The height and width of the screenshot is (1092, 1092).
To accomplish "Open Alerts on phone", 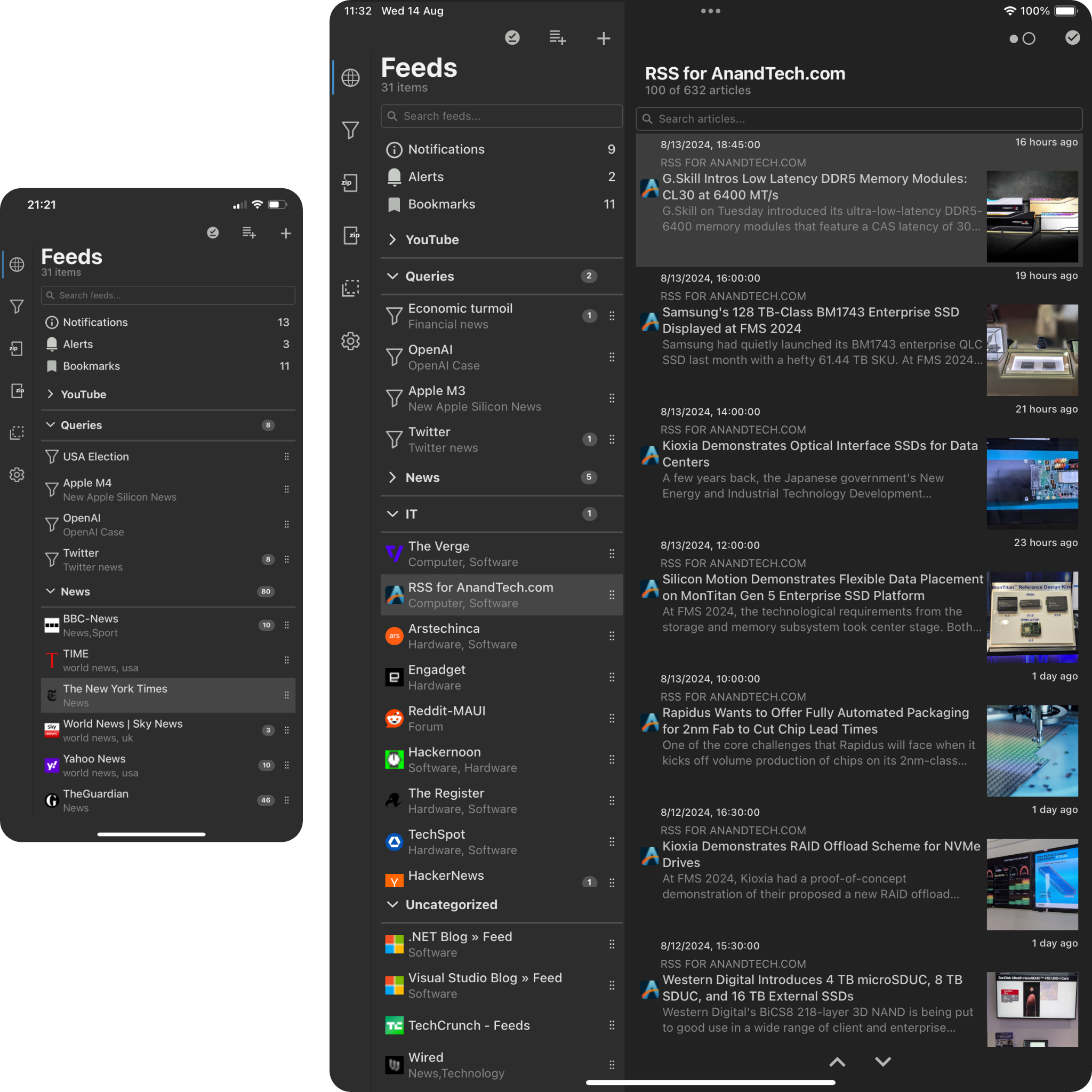I will tap(168, 344).
